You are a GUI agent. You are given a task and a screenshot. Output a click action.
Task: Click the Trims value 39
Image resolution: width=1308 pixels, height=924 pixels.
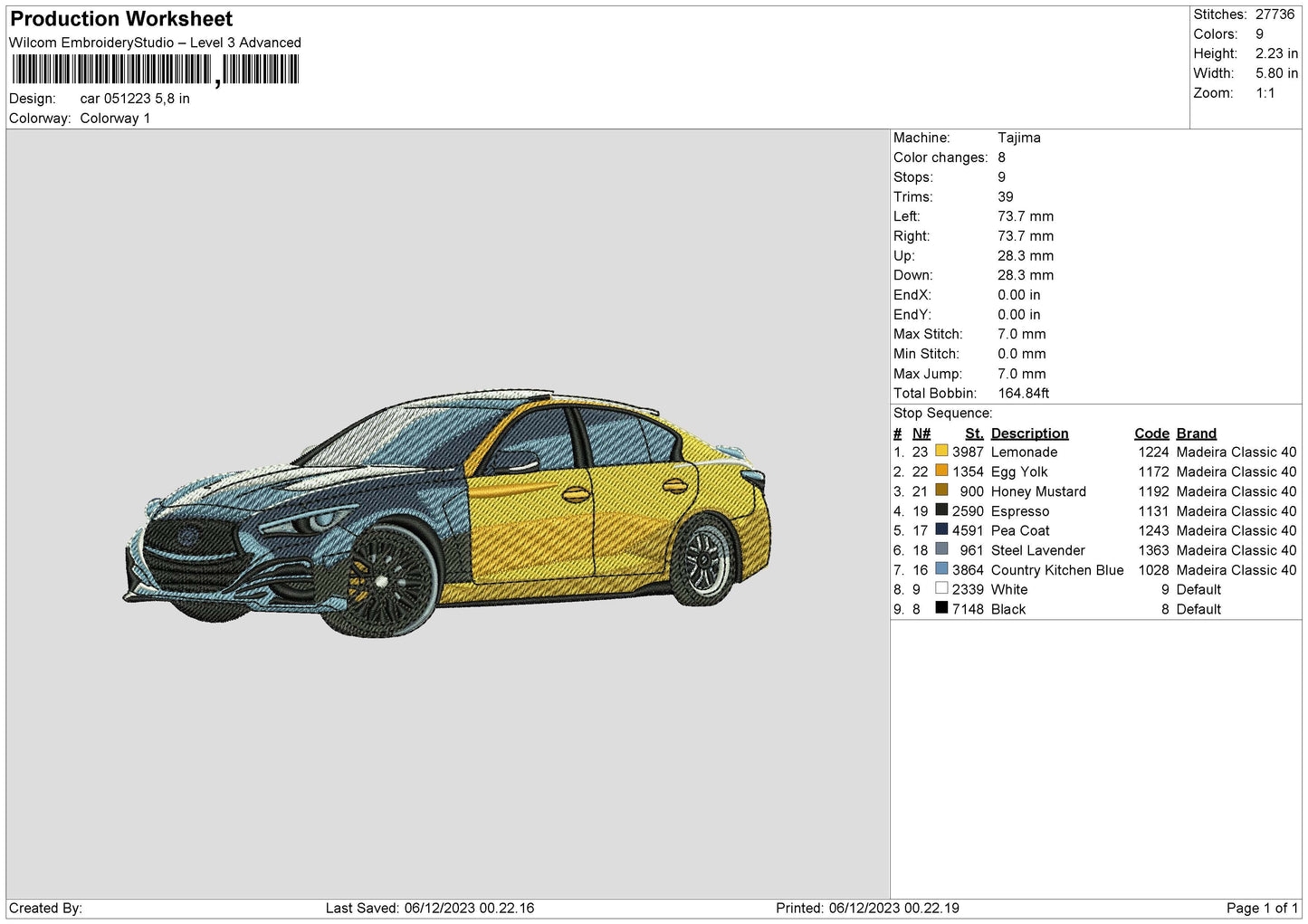coord(1005,196)
